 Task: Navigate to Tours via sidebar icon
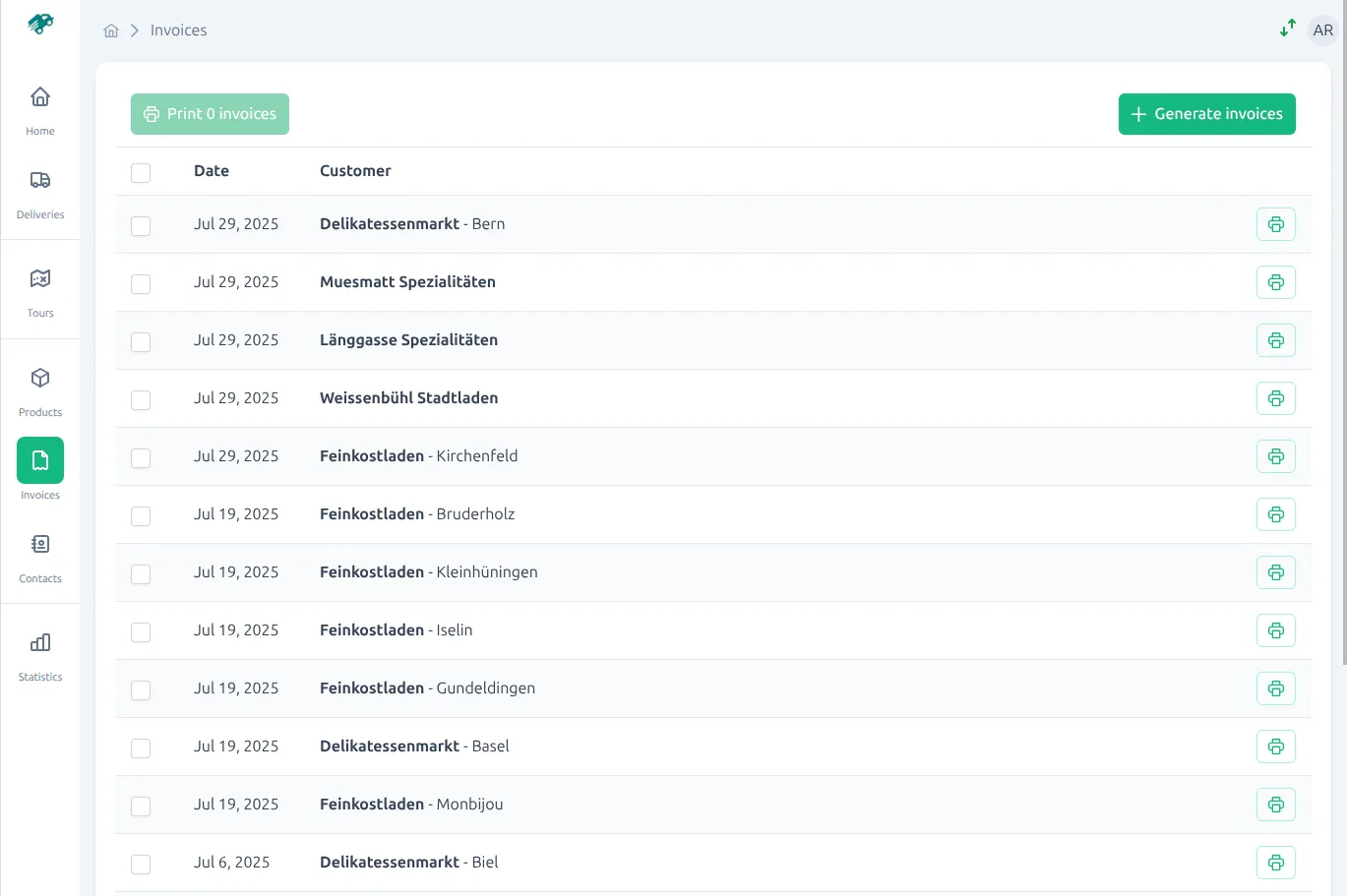coord(39,290)
